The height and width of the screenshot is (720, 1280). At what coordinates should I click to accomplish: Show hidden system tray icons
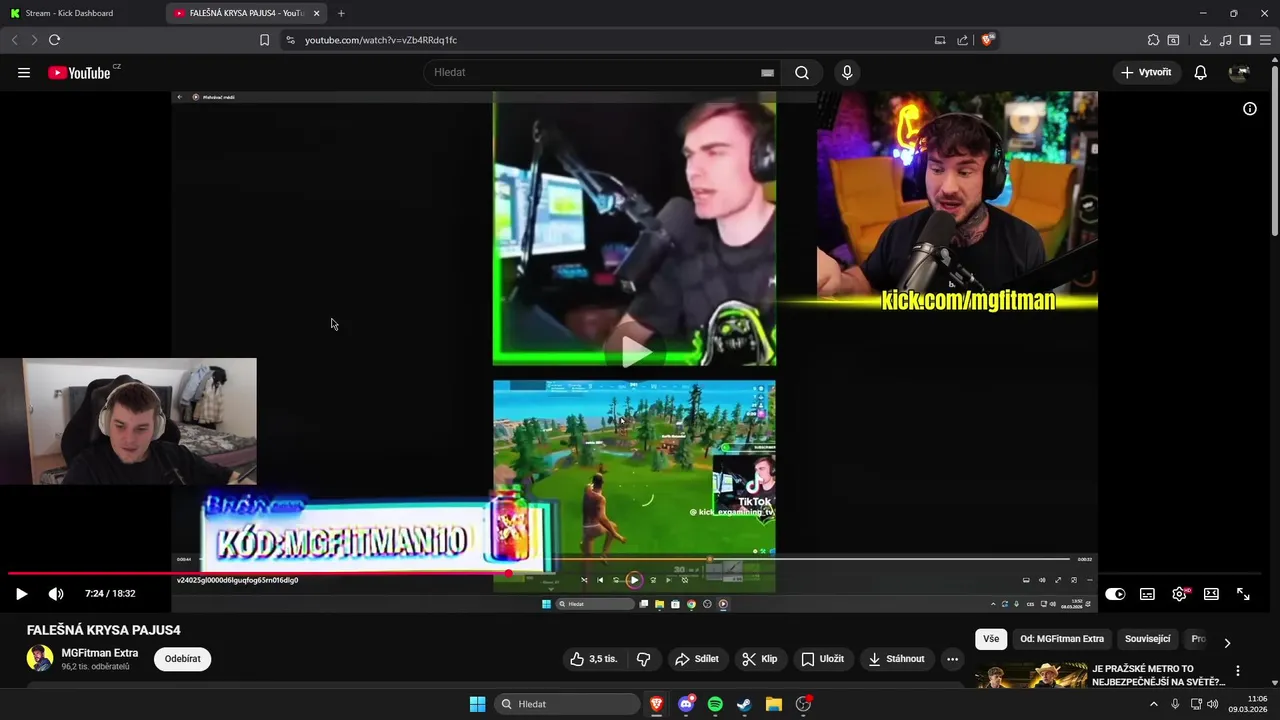click(1153, 704)
